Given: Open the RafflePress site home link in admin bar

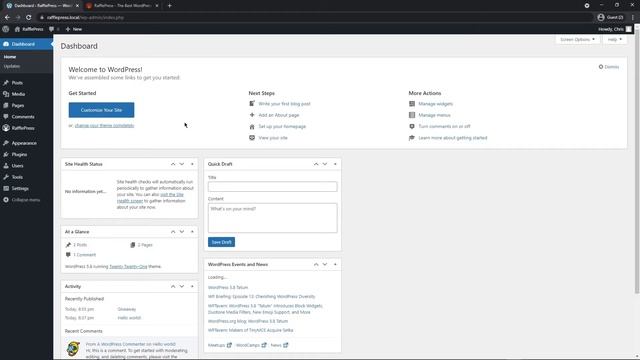Looking at the screenshot, I should point(29,29).
